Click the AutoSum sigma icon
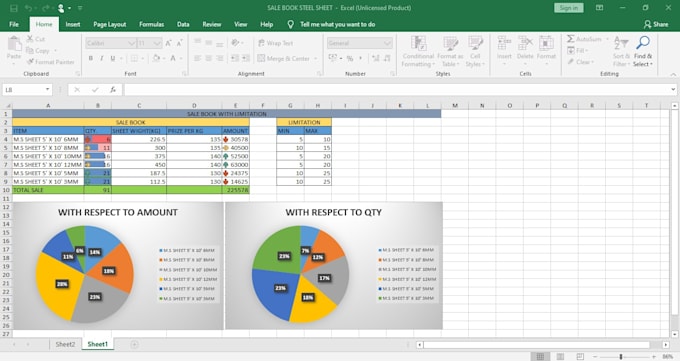This screenshot has width=680, height=361. point(571,39)
